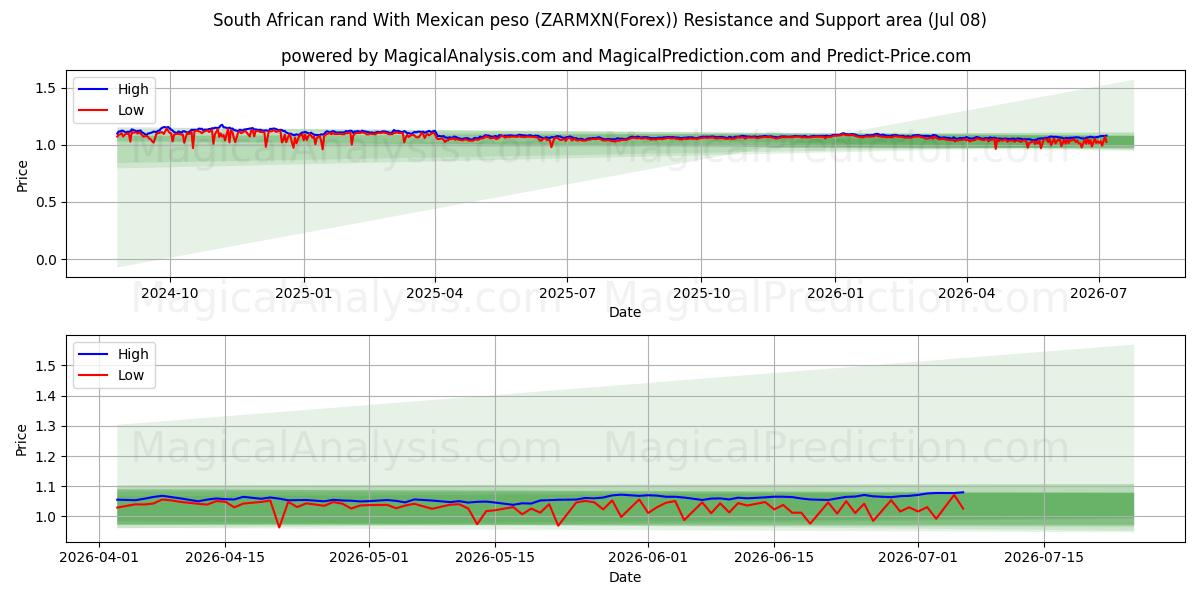This screenshot has width=1200, height=600.
Task: Click the 2026-07-15 x-axis label
Action: click(x=1044, y=558)
